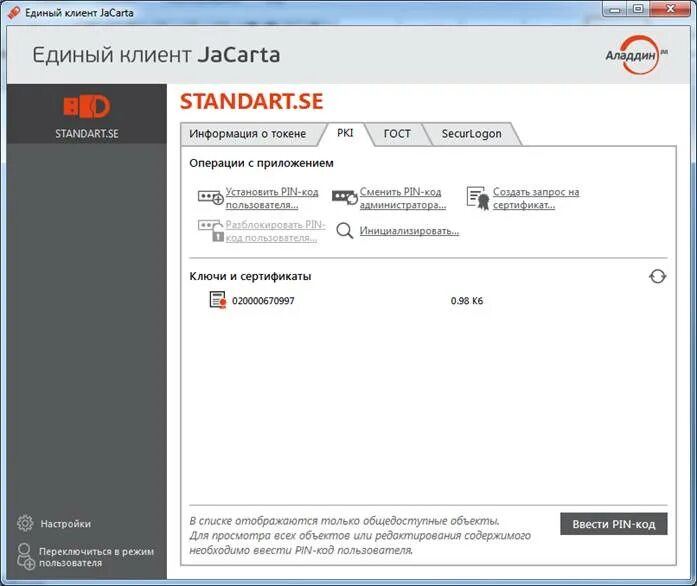The height and width of the screenshot is (586, 697).
Task: Click the change administrator PIN icon
Action: [344, 197]
